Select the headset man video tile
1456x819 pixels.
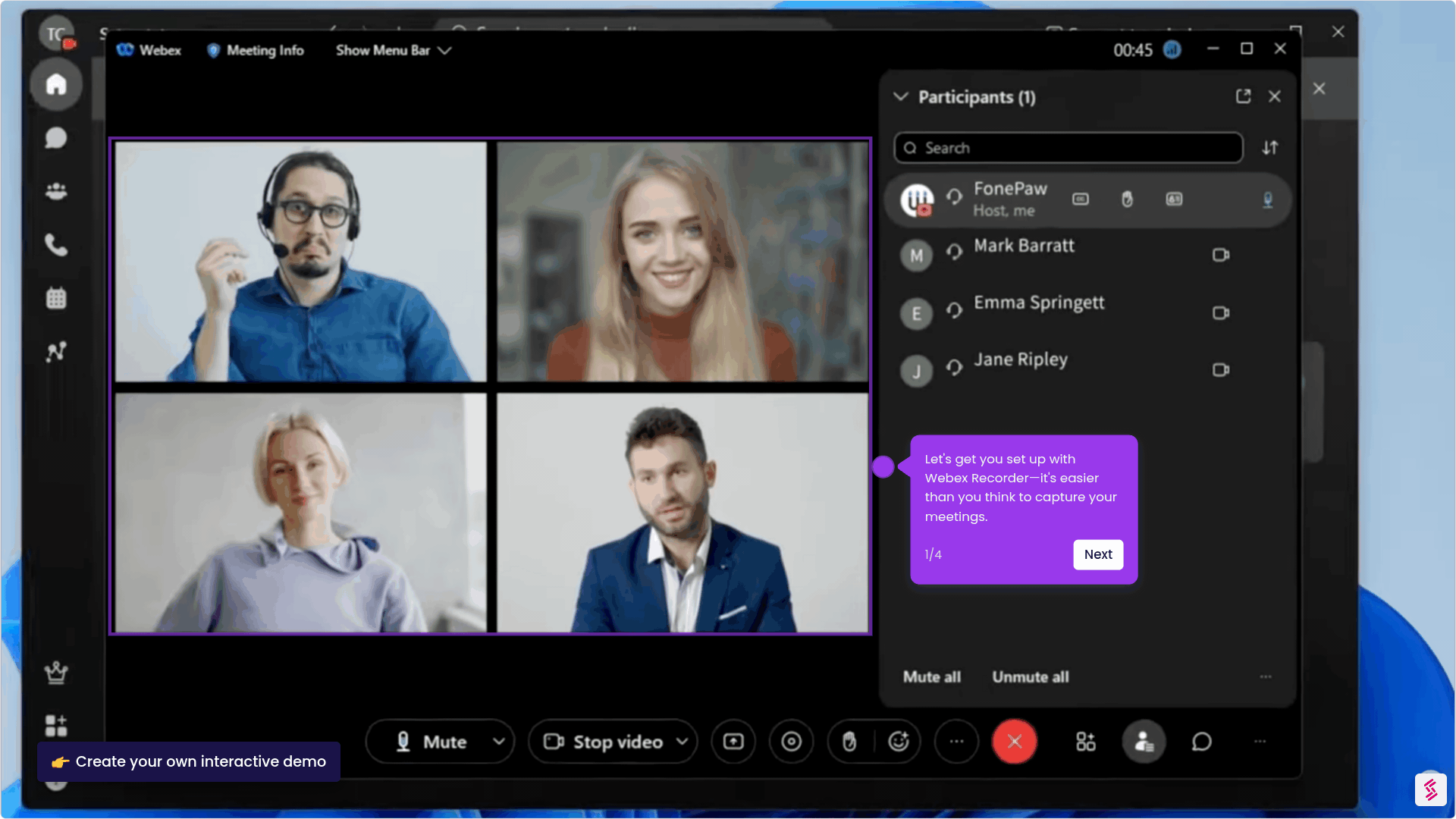coord(301,262)
